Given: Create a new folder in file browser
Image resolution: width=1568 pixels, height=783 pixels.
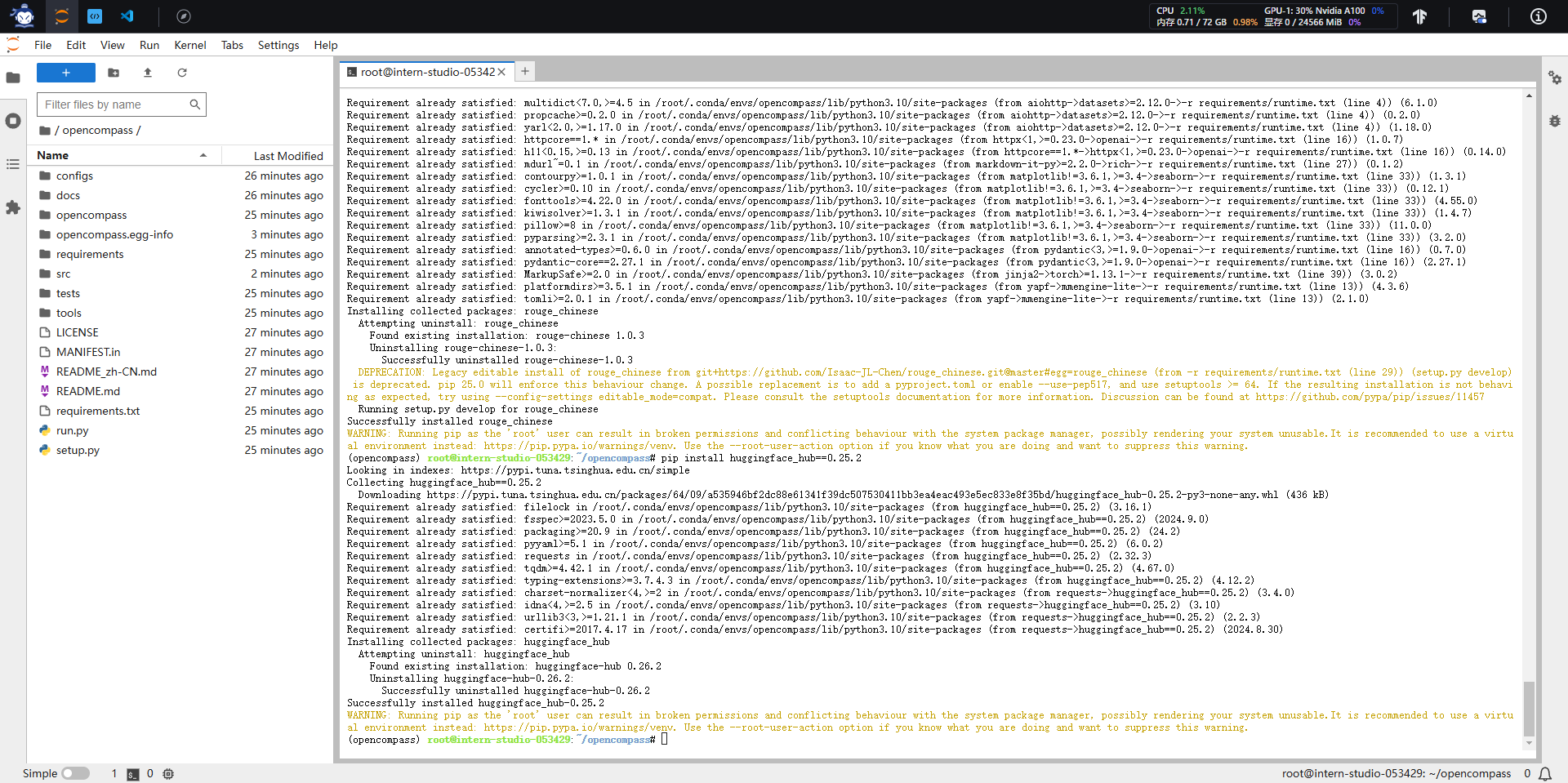Looking at the screenshot, I should coord(114,73).
